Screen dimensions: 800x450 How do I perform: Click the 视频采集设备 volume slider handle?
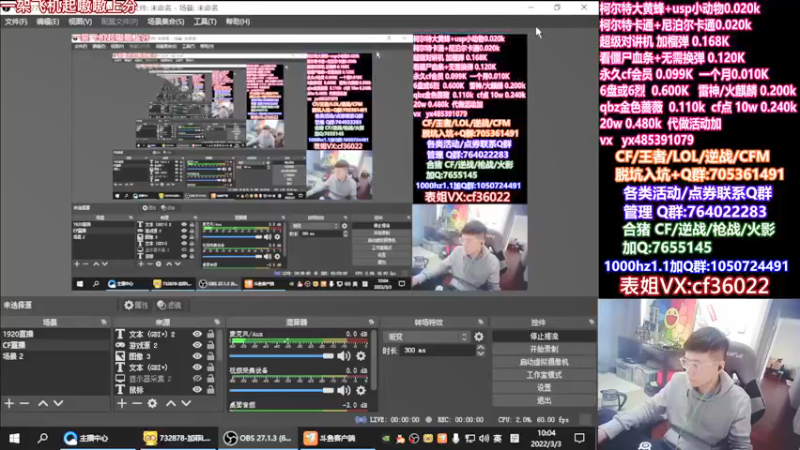pos(329,390)
